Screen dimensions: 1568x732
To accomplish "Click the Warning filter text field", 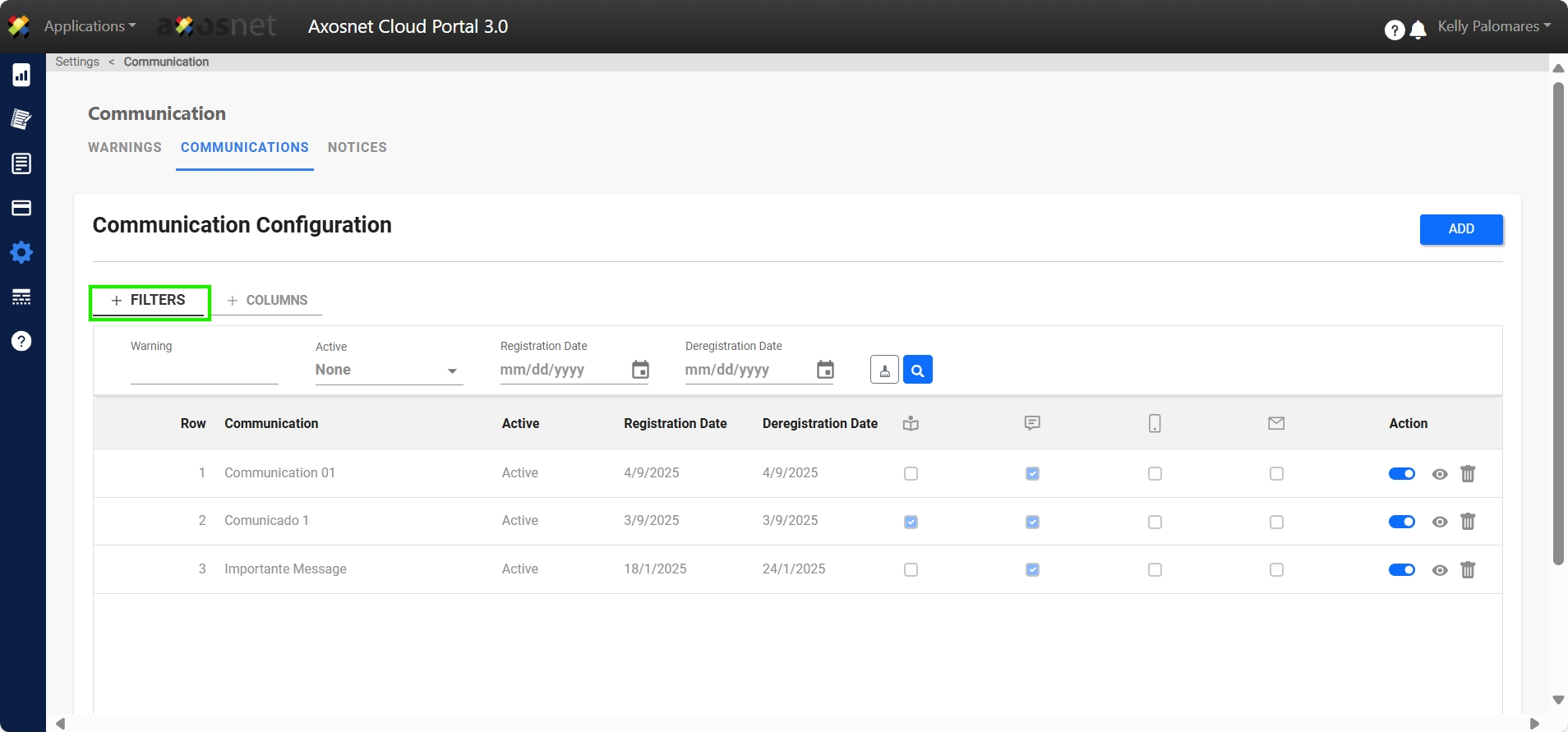I will click(204, 371).
